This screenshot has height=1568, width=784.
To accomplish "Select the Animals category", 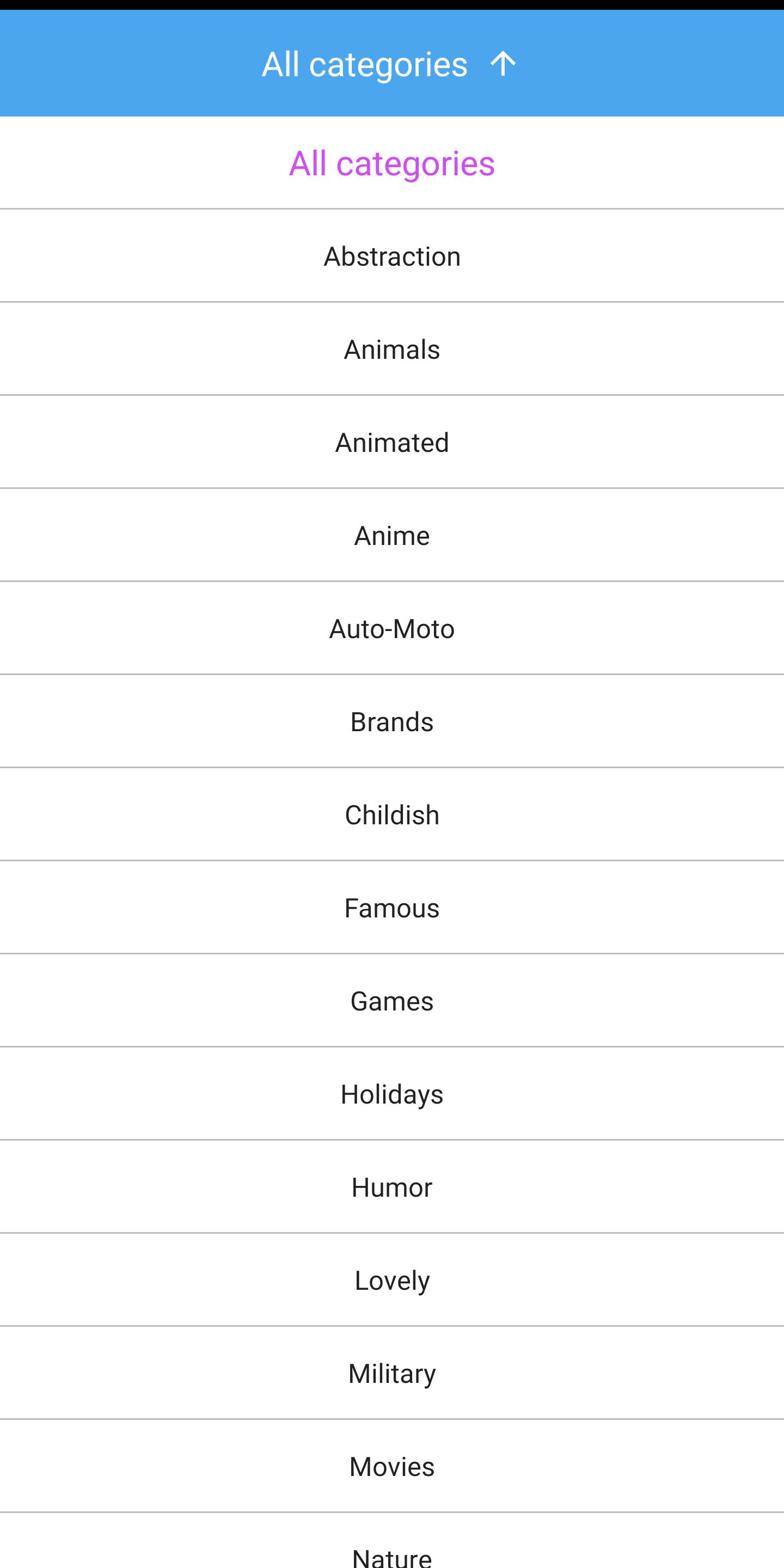I will tap(392, 350).
